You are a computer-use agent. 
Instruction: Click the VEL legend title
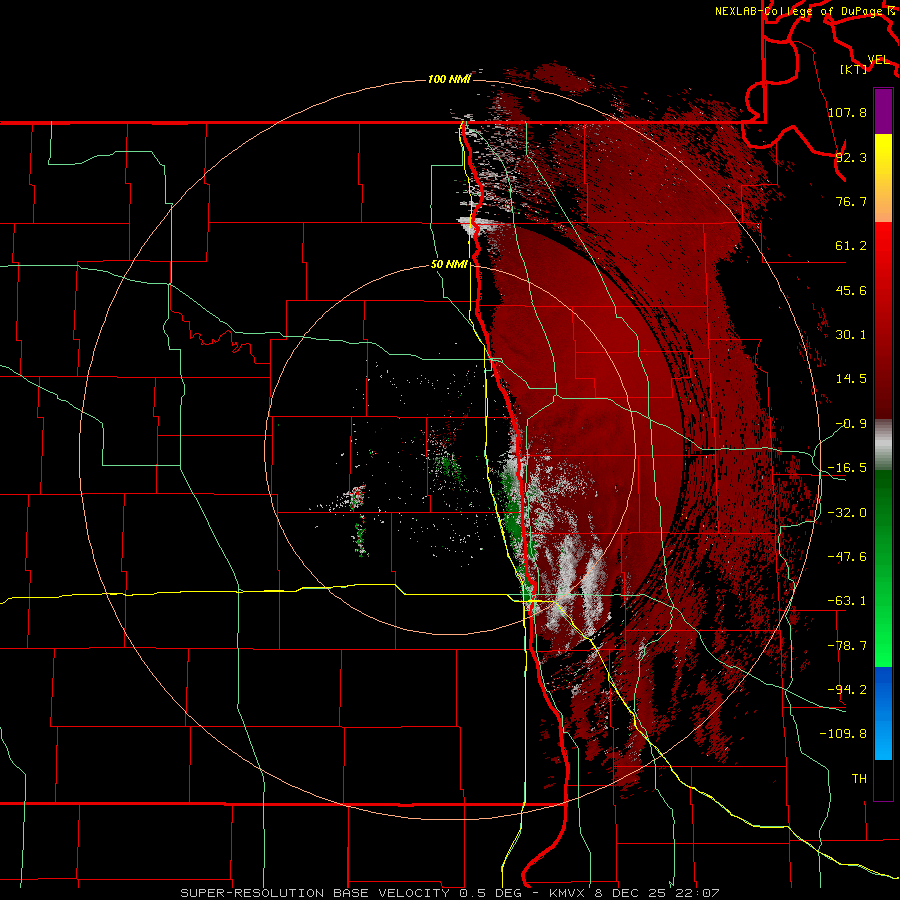(878, 60)
